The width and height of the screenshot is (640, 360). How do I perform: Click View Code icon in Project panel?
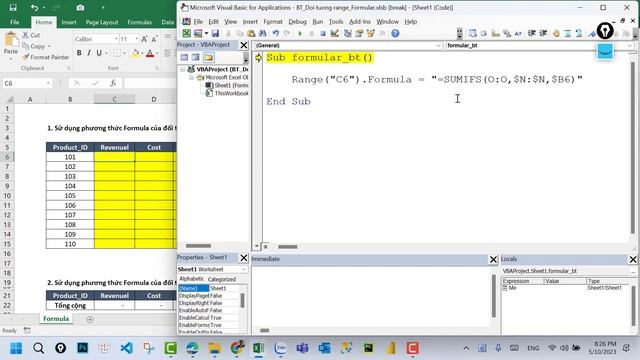pyautogui.click(x=184, y=57)
